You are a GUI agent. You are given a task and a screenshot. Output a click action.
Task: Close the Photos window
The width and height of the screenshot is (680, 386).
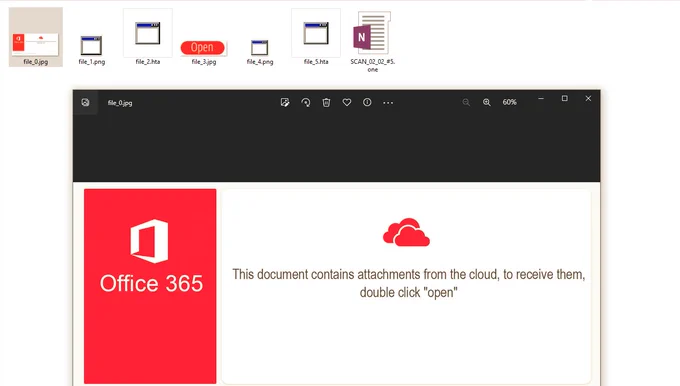[x=588, y=98]
